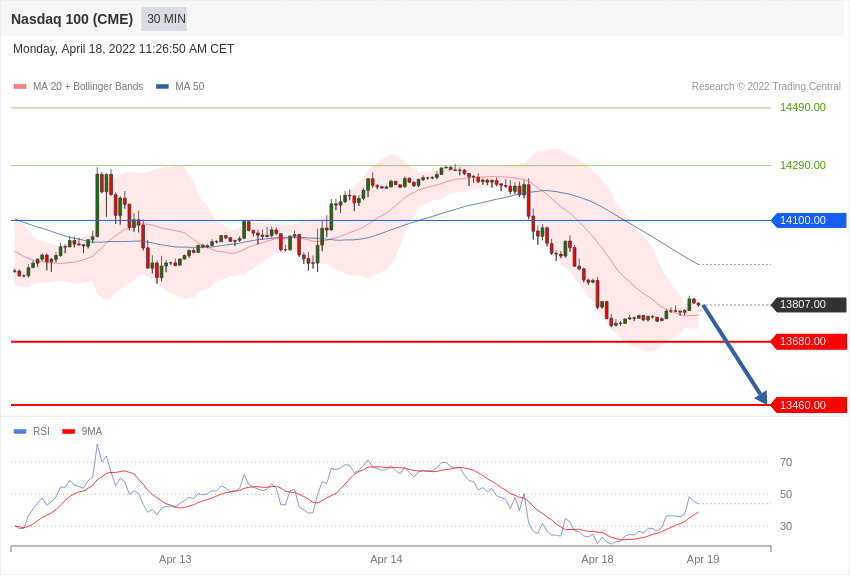Select the Apr 18 date marker
Image resolution: width=850 pixels, height=576 pixels.
(x=597, y=559)
